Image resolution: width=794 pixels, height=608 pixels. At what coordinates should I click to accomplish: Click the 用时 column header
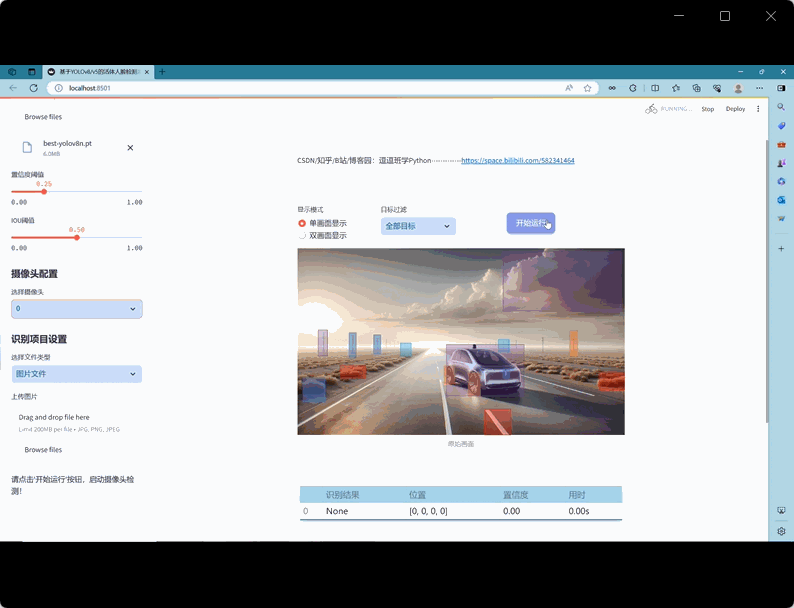[577, 495]
